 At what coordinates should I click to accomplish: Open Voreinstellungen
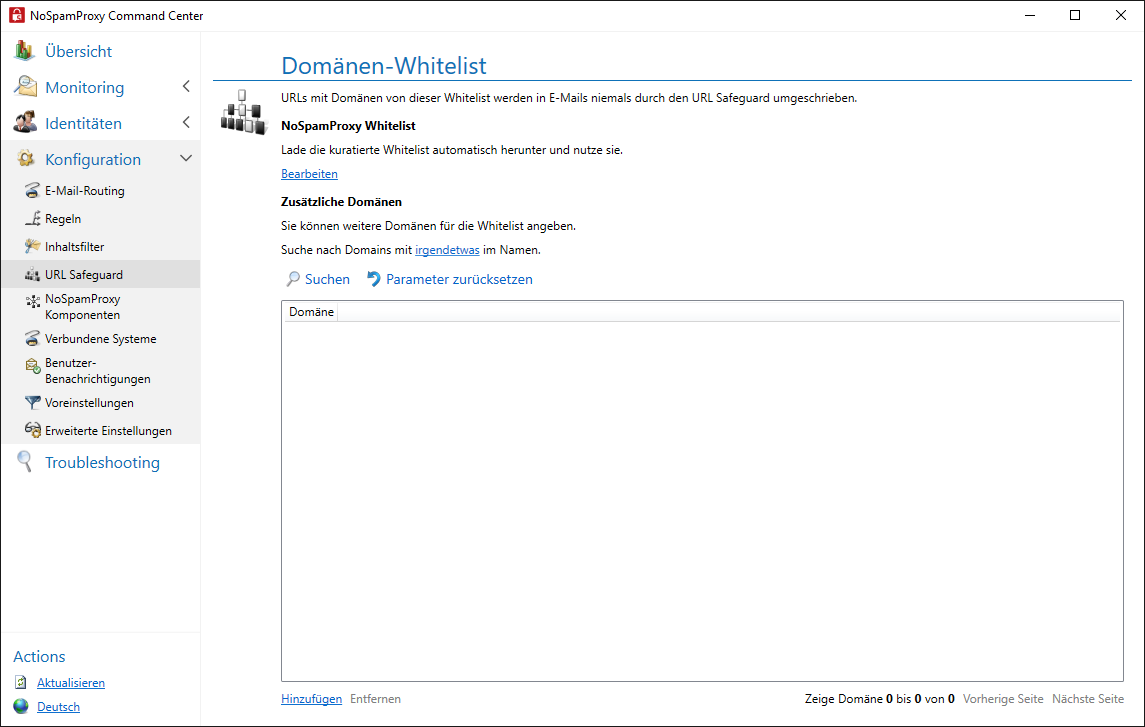coord(89,403)
